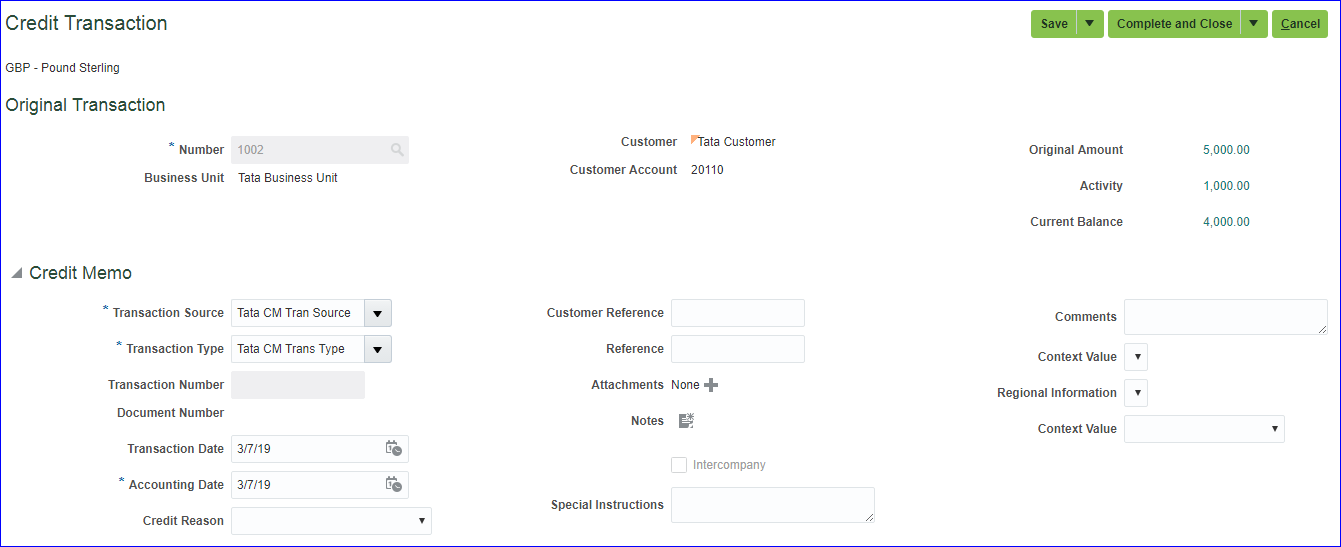This screenshot has height=547, width=1341.
Task: Click into the Customer Reference field
Action: pyautogui.click(x=737, y=313)
